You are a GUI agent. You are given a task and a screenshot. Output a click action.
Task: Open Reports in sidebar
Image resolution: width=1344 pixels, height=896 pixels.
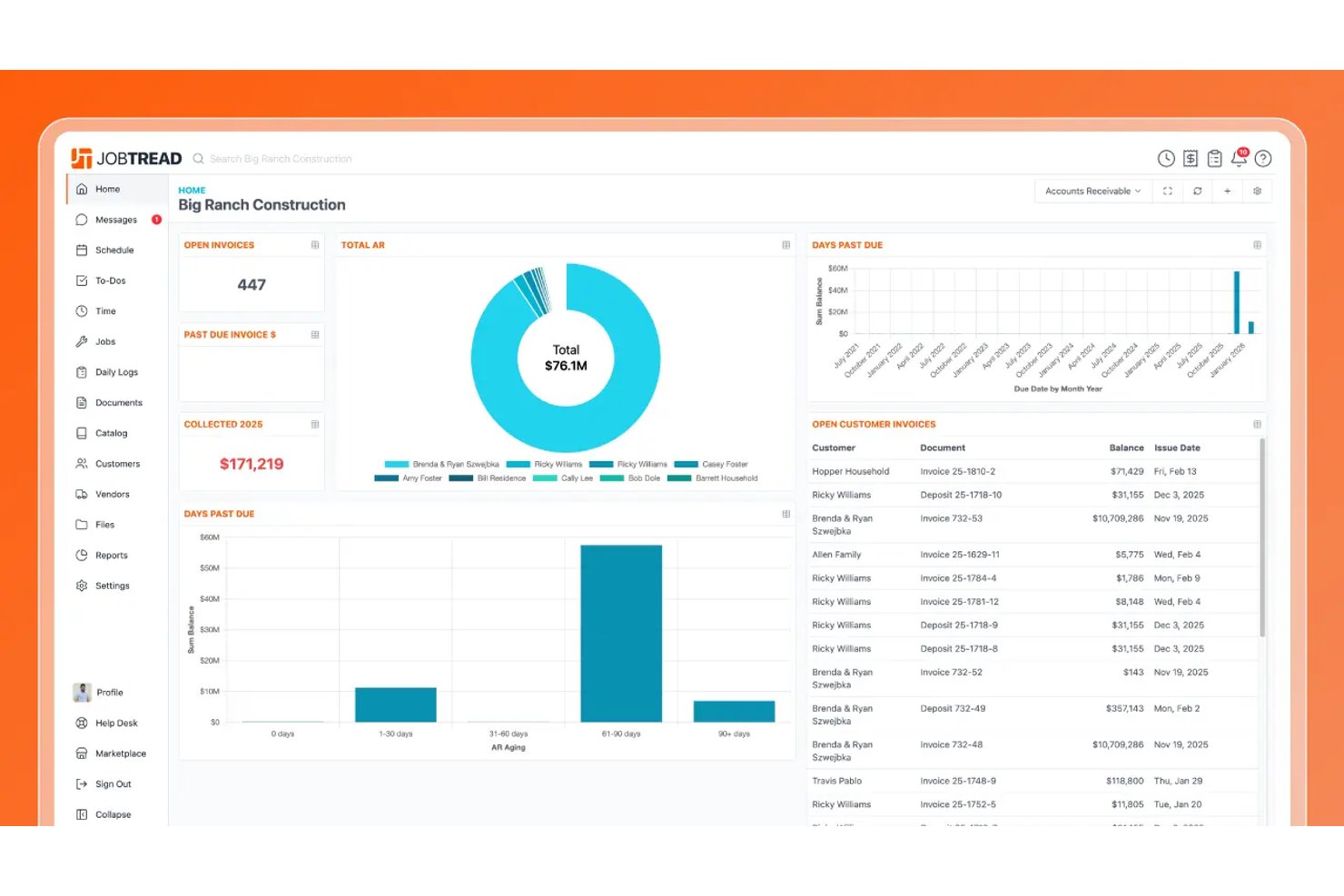(x=116, y=555)
